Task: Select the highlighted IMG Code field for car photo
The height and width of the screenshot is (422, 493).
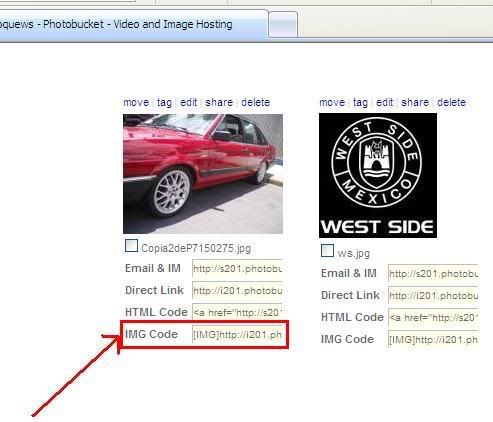Action: pos(237,334)
